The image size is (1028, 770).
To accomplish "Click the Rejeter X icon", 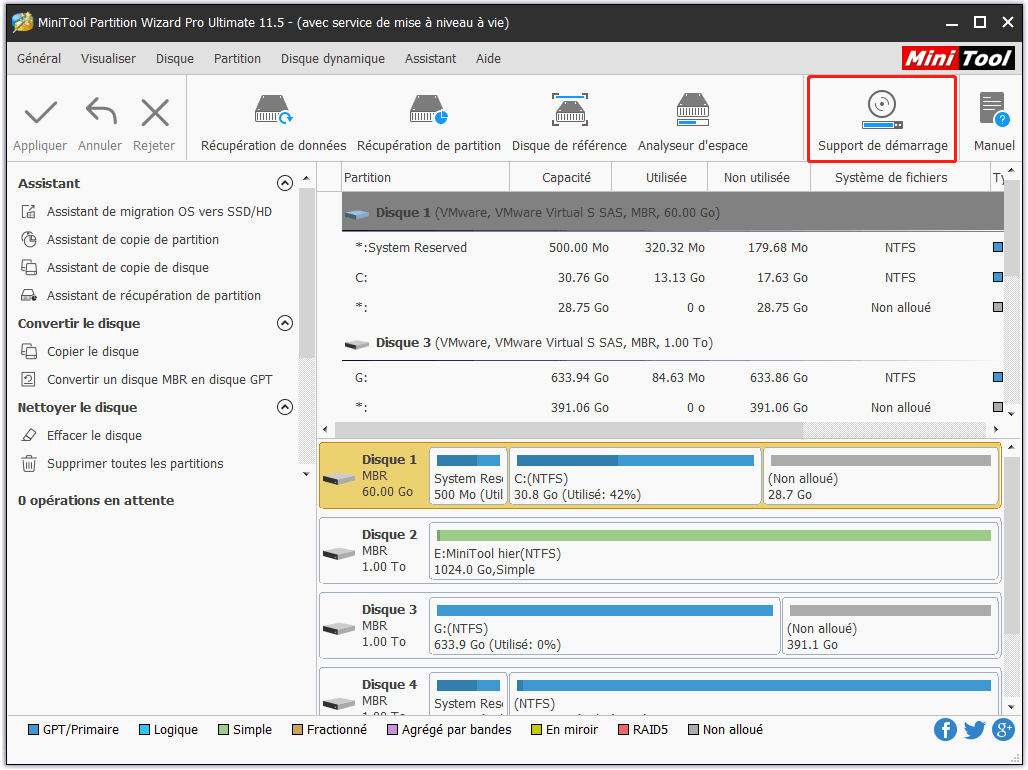I will pos(155,113).
